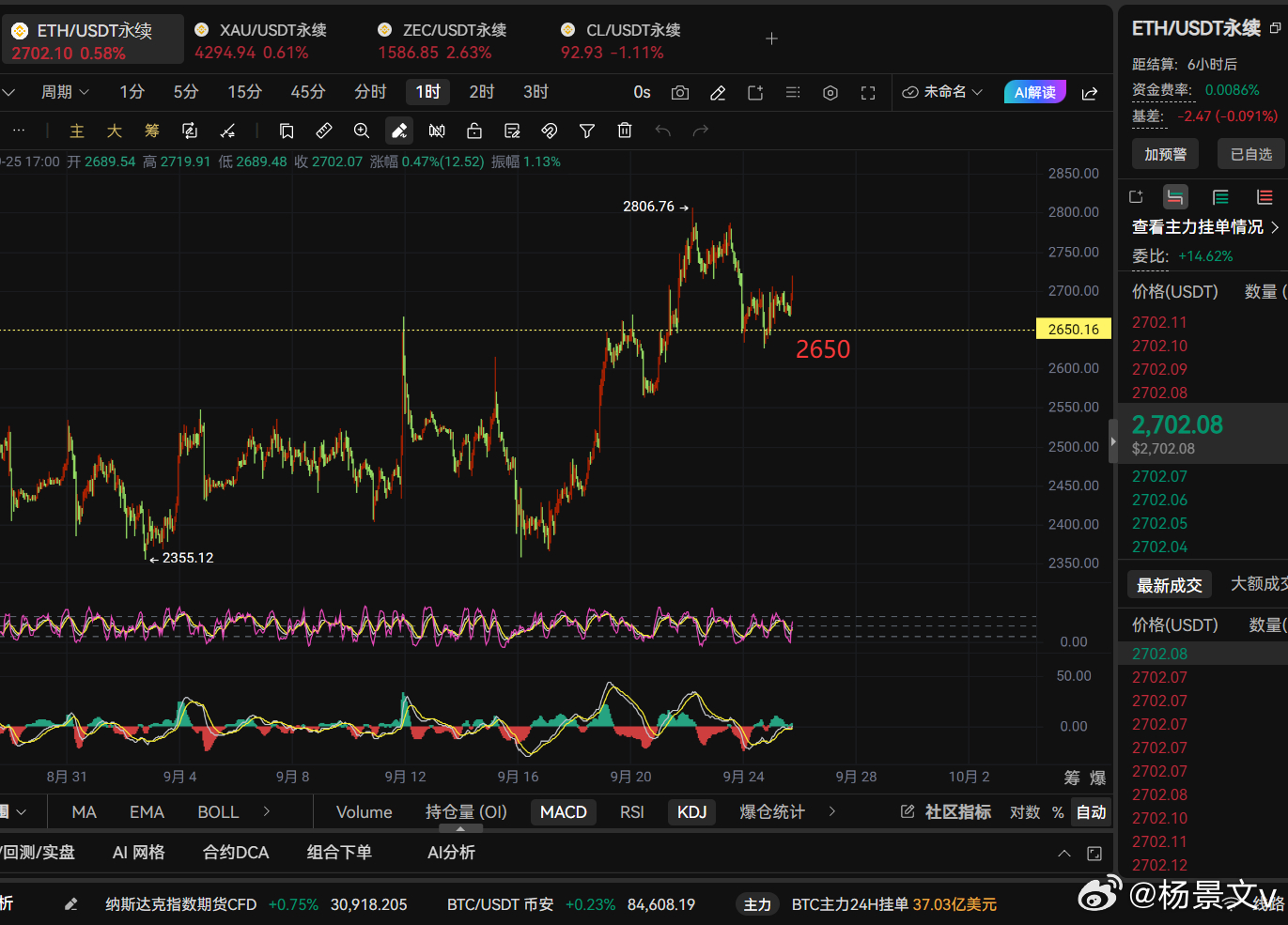Screen dimensions: 1288x925
Task: Open the pop-out window icon next to ETH/USDT
Action: tap(1275, 28)
